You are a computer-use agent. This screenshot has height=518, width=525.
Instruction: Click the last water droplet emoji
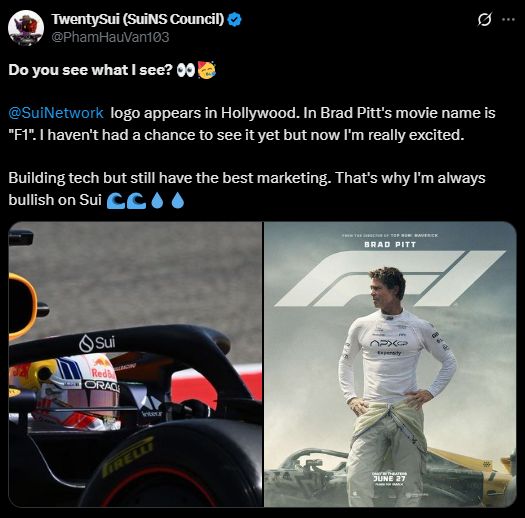[178, 200]
